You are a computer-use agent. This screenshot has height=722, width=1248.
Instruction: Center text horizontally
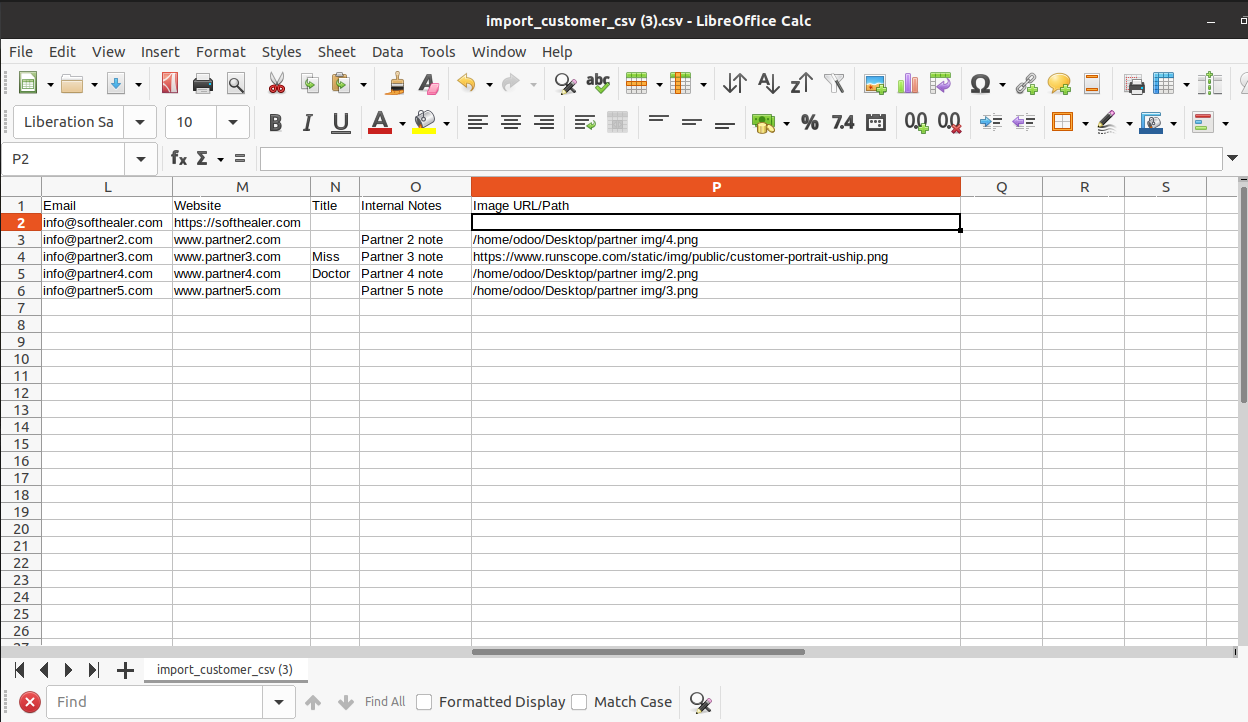tap(511, 123)
